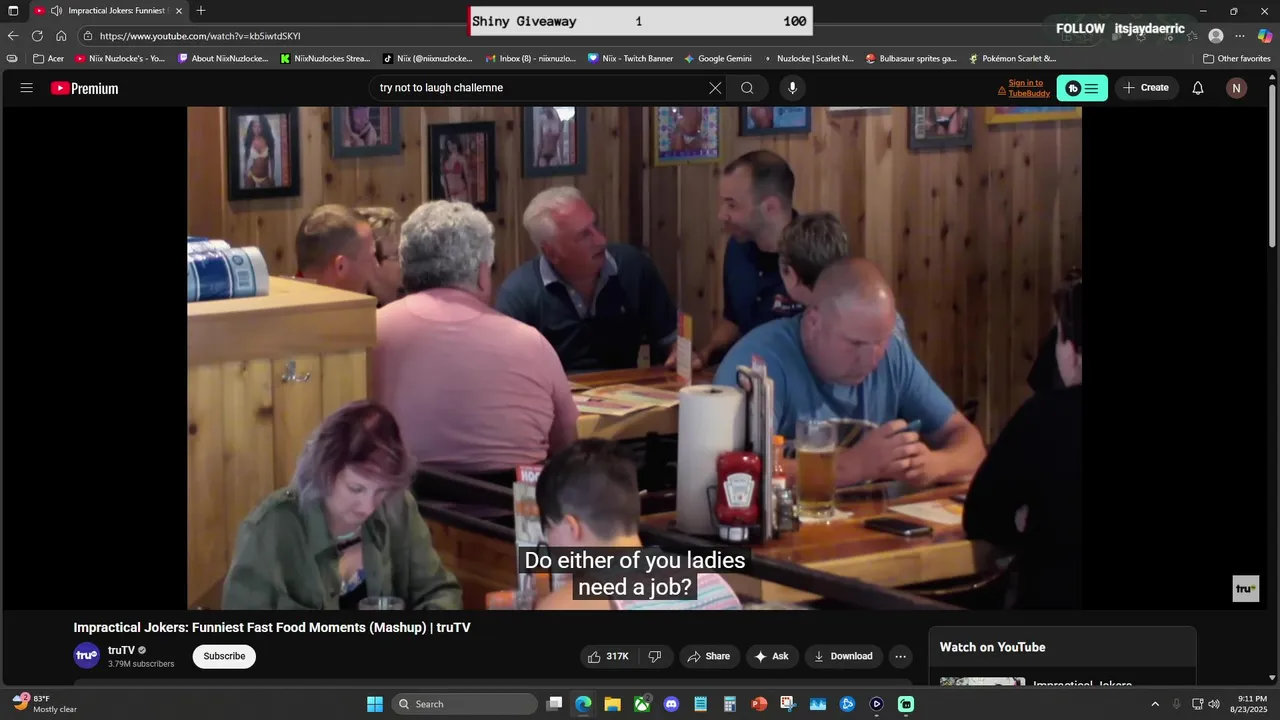Screen dimensions: 1280x720
Task: Focus the browser address bar URL
Action: (x=200, y=36)
